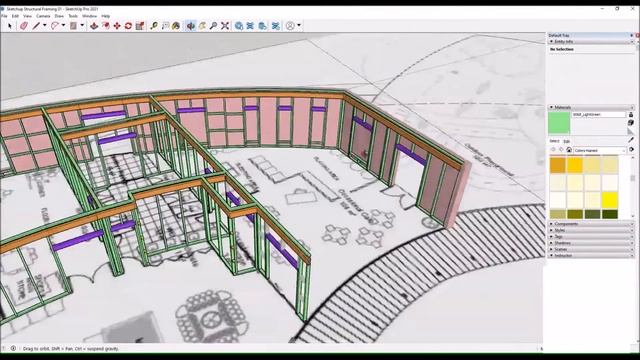Click Zoom Extents in toolbar

click(x=225, y=26)
